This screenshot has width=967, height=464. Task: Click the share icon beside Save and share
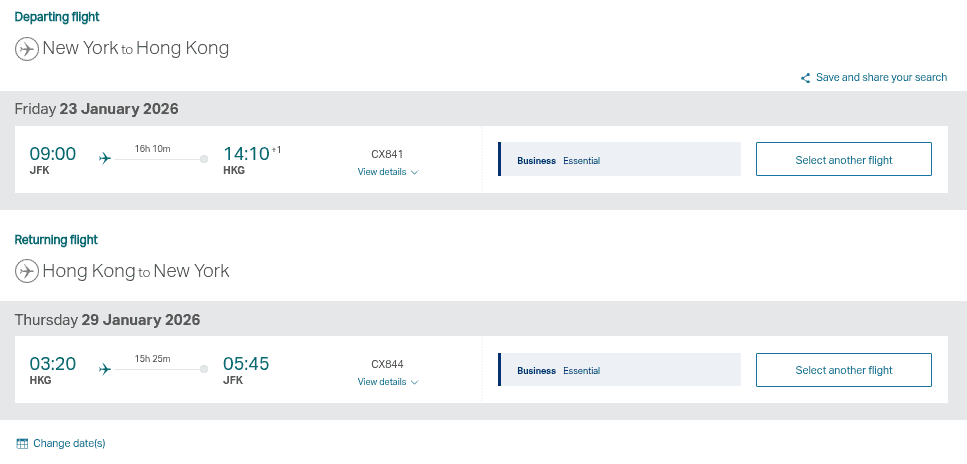(x=805, y=78)
